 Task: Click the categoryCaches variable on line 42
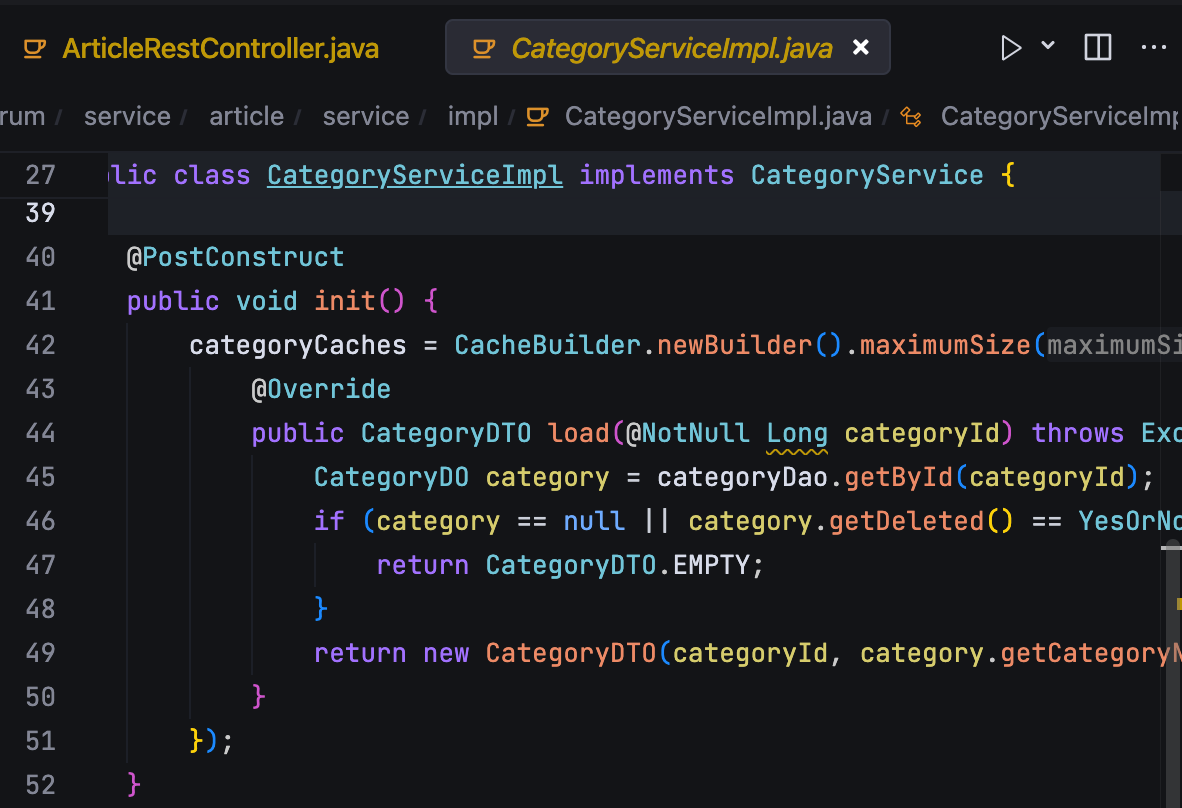pyautogui.click(x=298, y=345)
